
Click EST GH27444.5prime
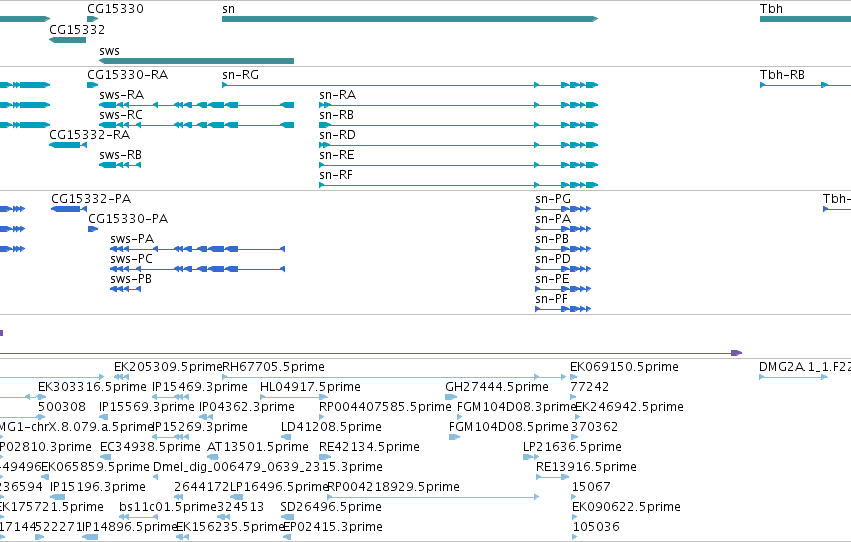pyautogui.click(x=451, y=397)
